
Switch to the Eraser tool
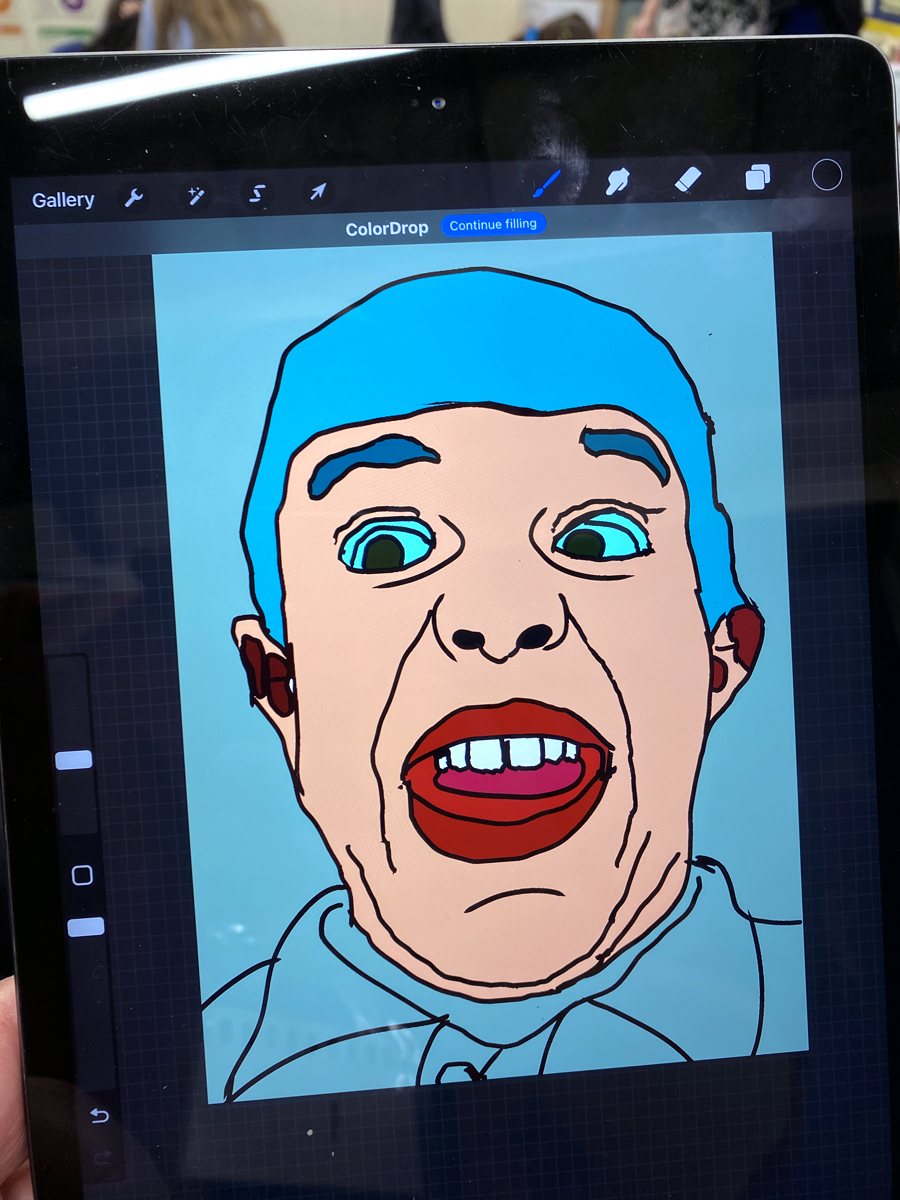688,179
